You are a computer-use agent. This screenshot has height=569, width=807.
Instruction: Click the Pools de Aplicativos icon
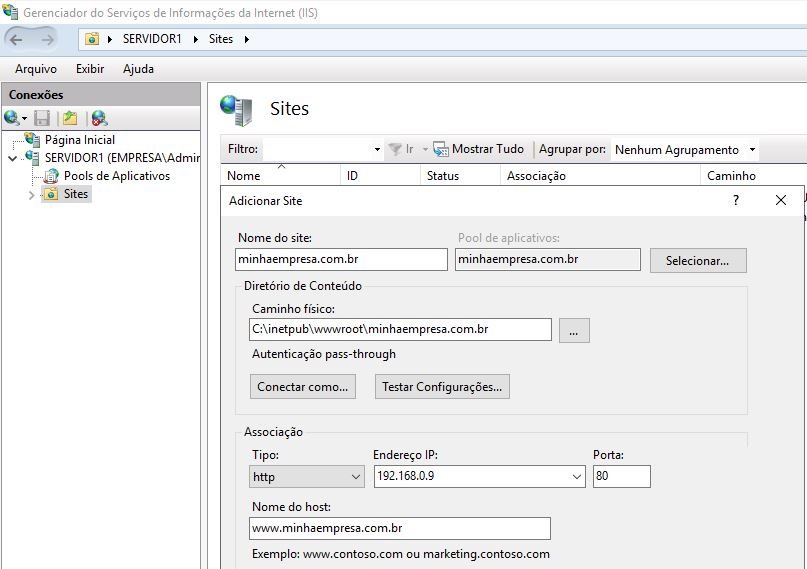[x=51, y=176]
